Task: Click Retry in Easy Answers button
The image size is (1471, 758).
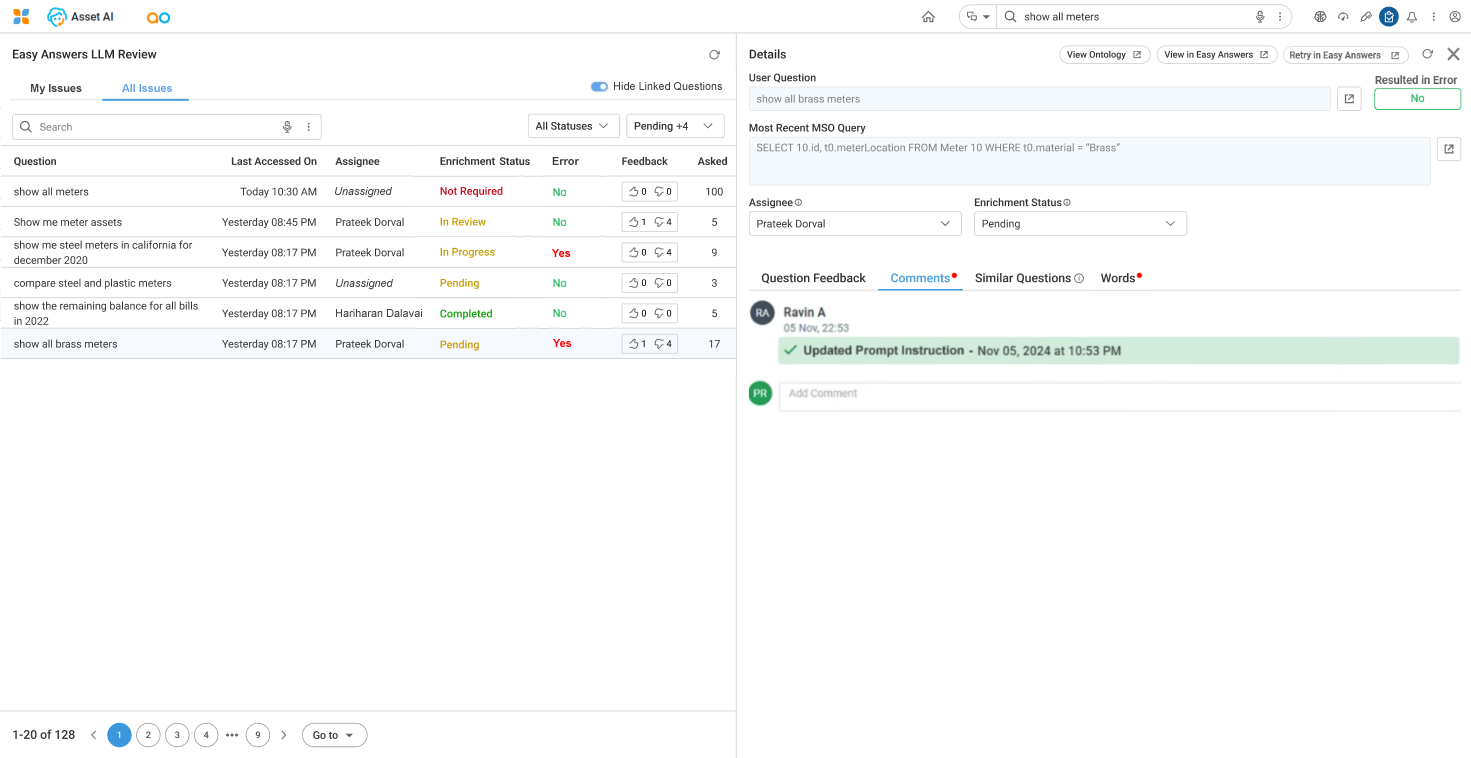Action: click(1344, 55)
